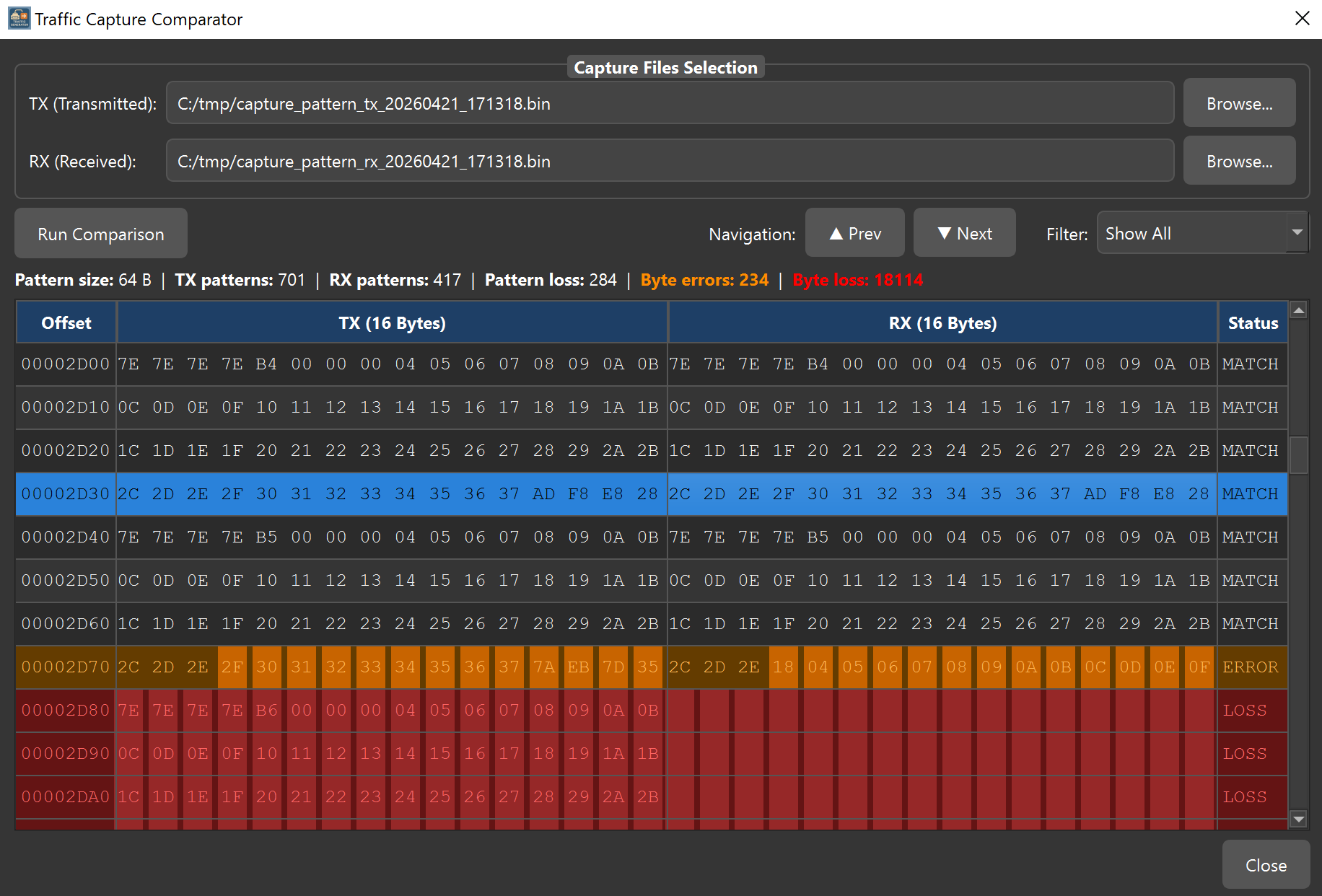Click RX byte 0F in error row 00002D70
This screenshot has width=1322, height=896.
(1199, 667)
